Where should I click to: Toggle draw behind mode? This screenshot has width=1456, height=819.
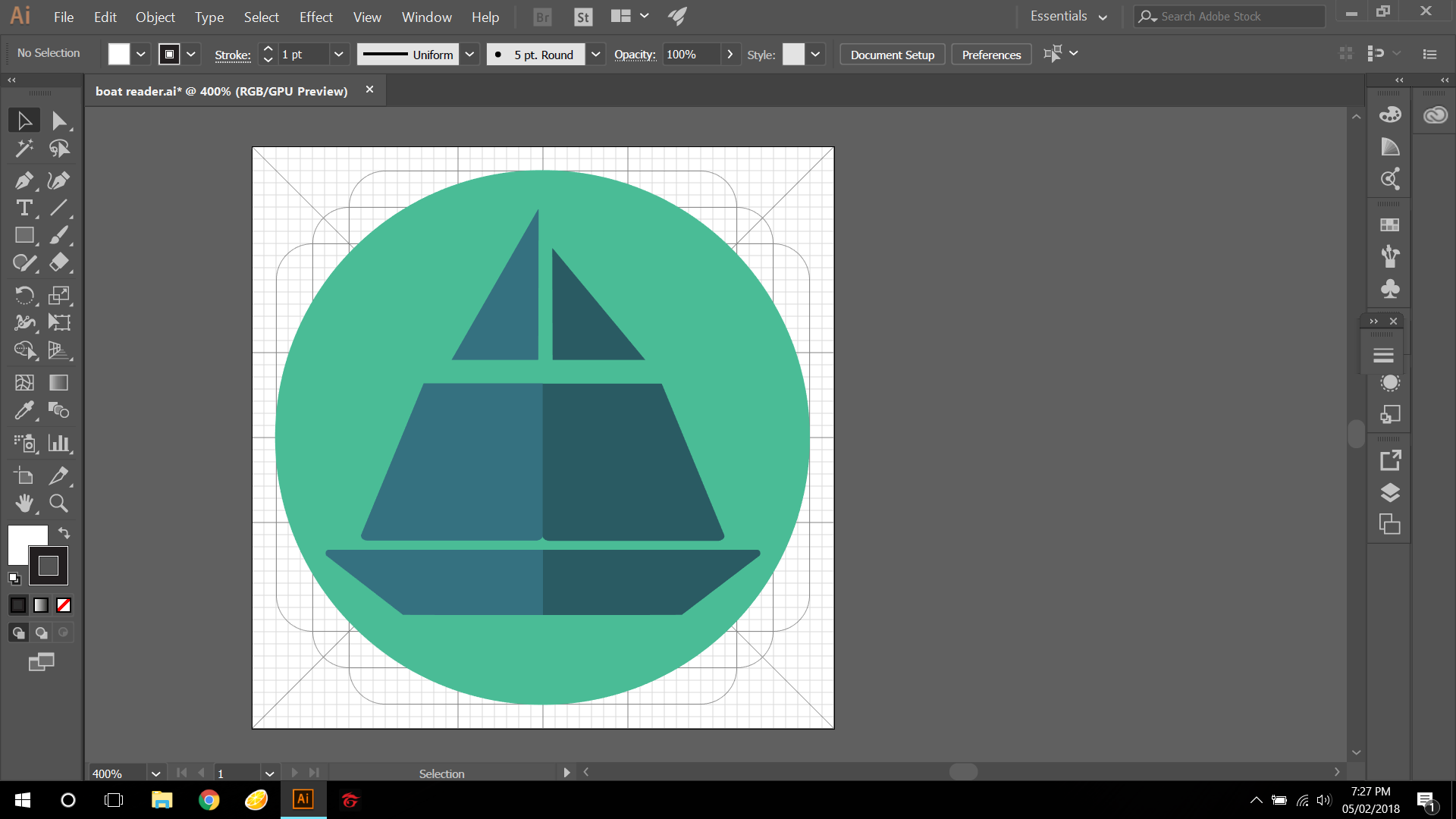click(x=40, y=632)
